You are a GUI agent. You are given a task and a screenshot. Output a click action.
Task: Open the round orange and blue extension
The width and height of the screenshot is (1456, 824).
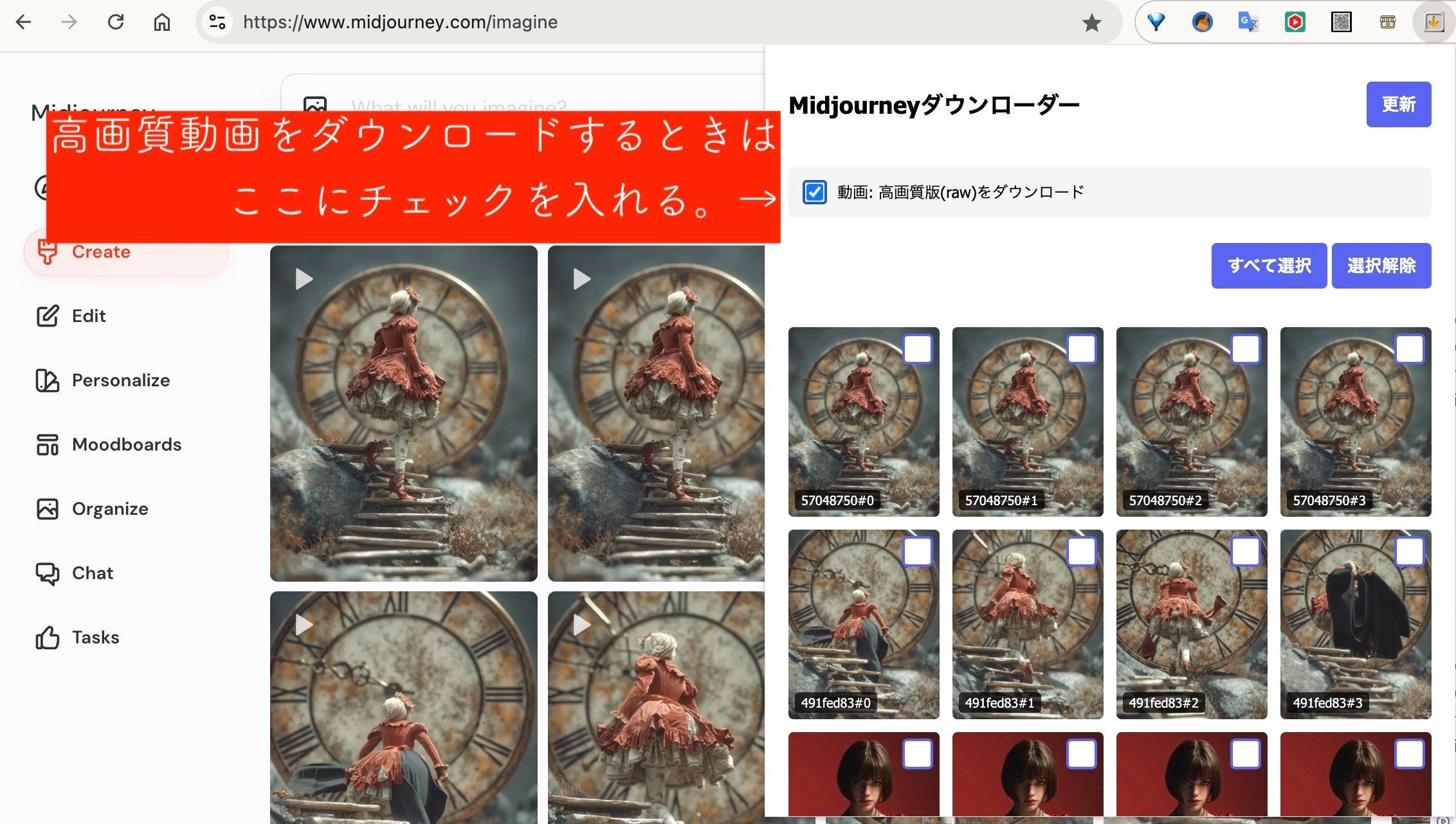[x=1203, y=22]
